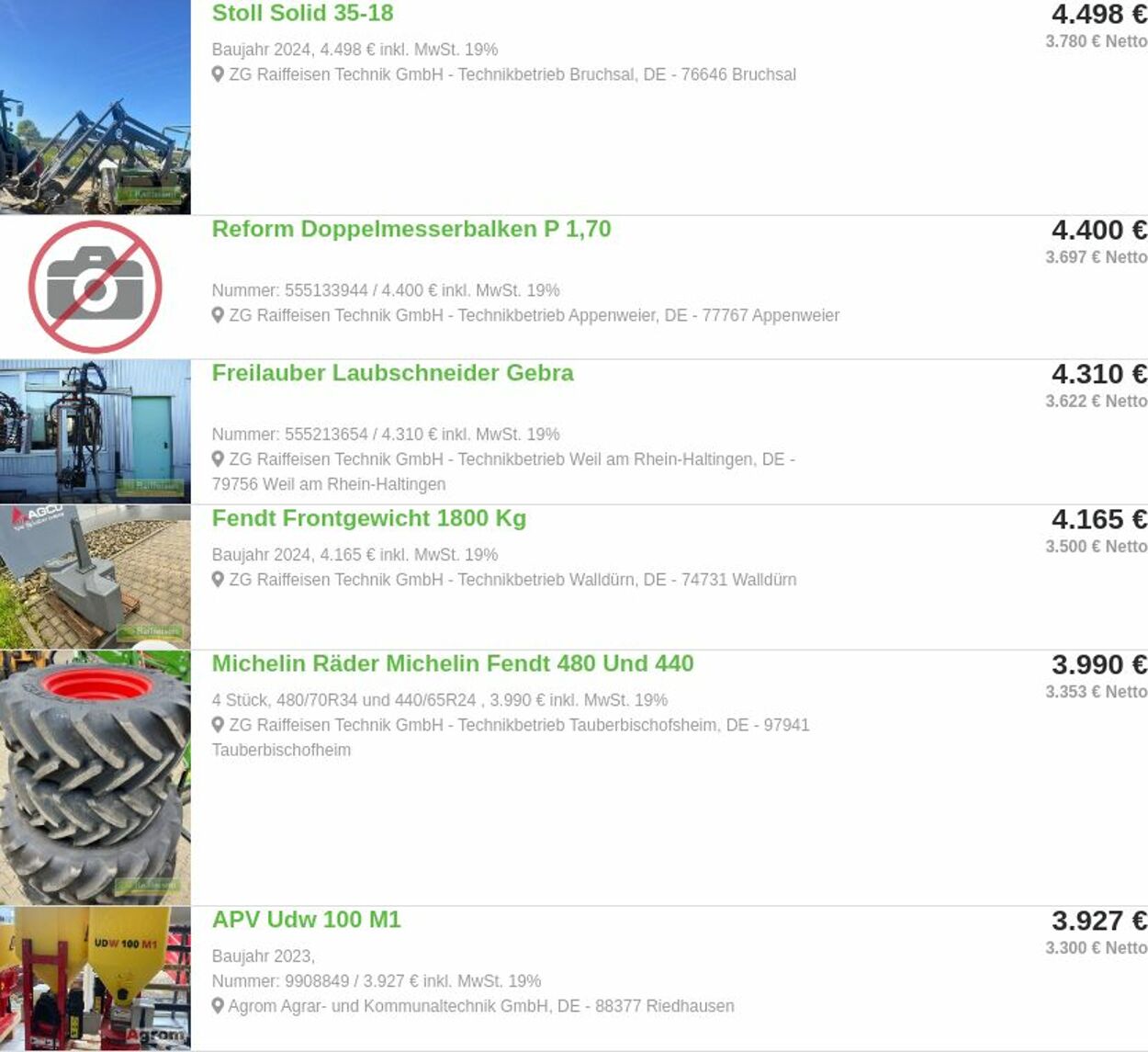
Task: Click the Michelin tractor tires photo thumbnail
Action: point(96,777)
